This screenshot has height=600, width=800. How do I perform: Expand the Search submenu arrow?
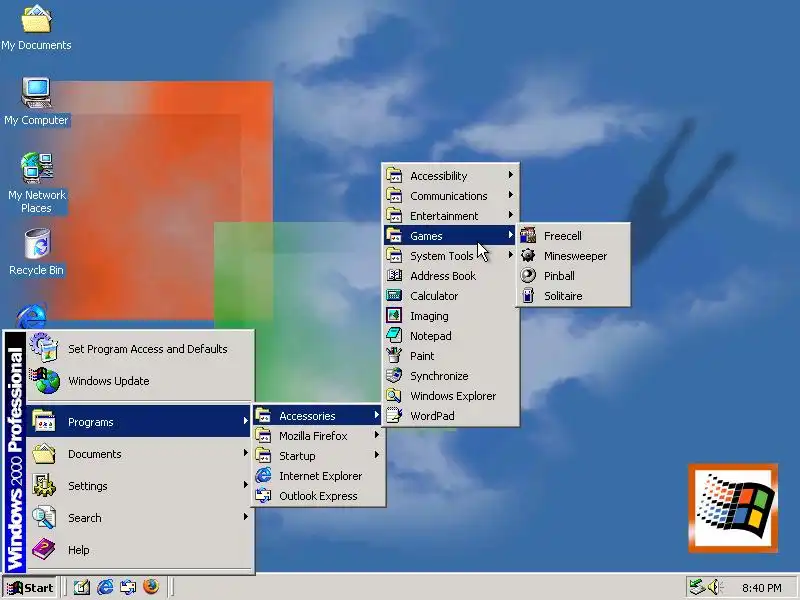click(x=246, y=517)
